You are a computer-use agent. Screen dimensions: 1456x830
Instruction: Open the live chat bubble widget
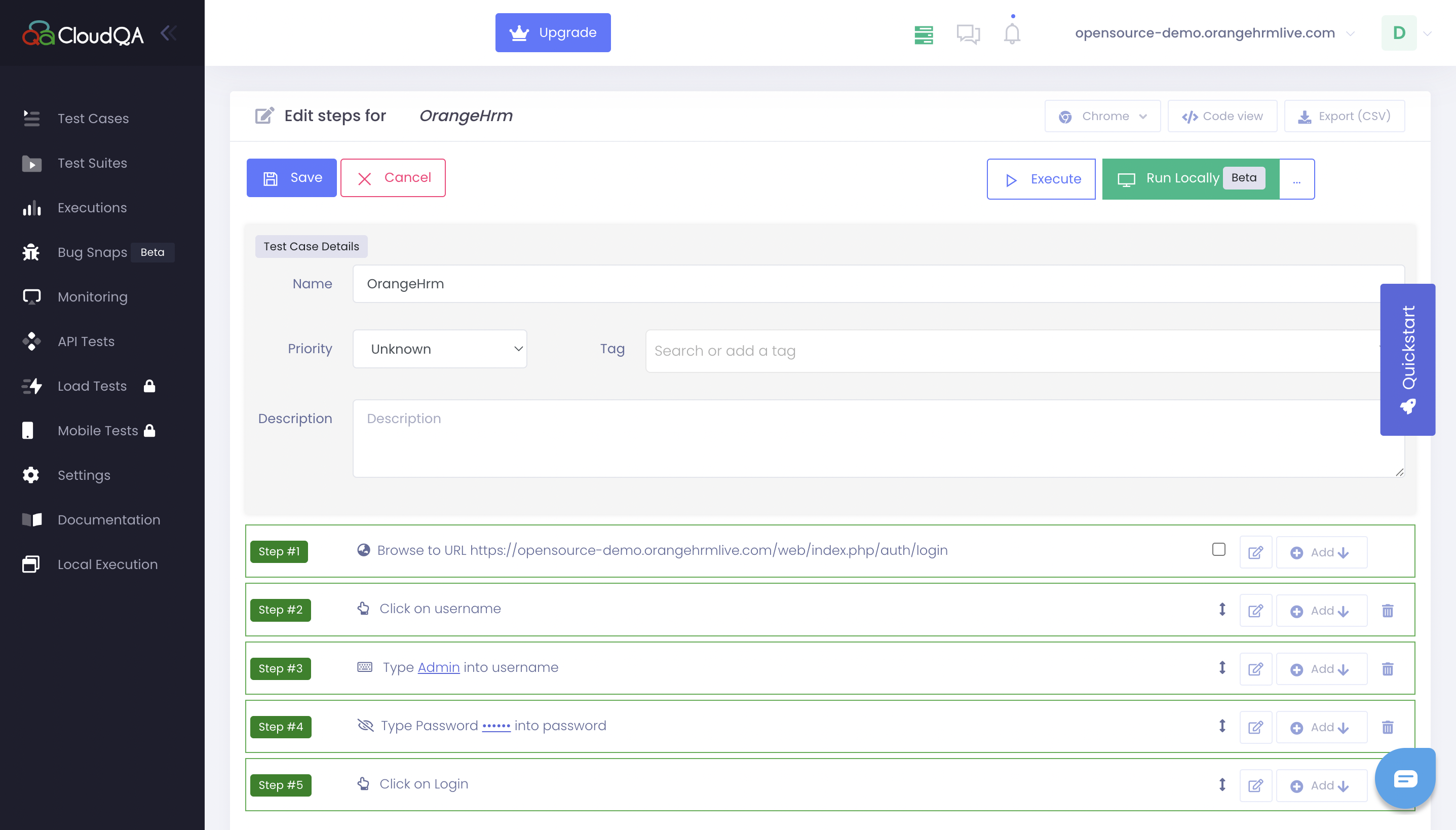pyautogui.click(x=1405, y=778)
